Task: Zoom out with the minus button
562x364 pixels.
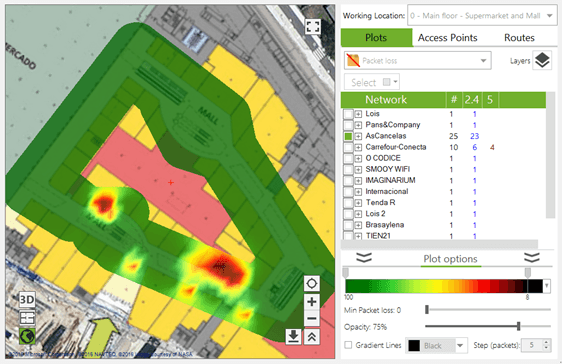Action: pyautogui.click(x=311, y=318)
